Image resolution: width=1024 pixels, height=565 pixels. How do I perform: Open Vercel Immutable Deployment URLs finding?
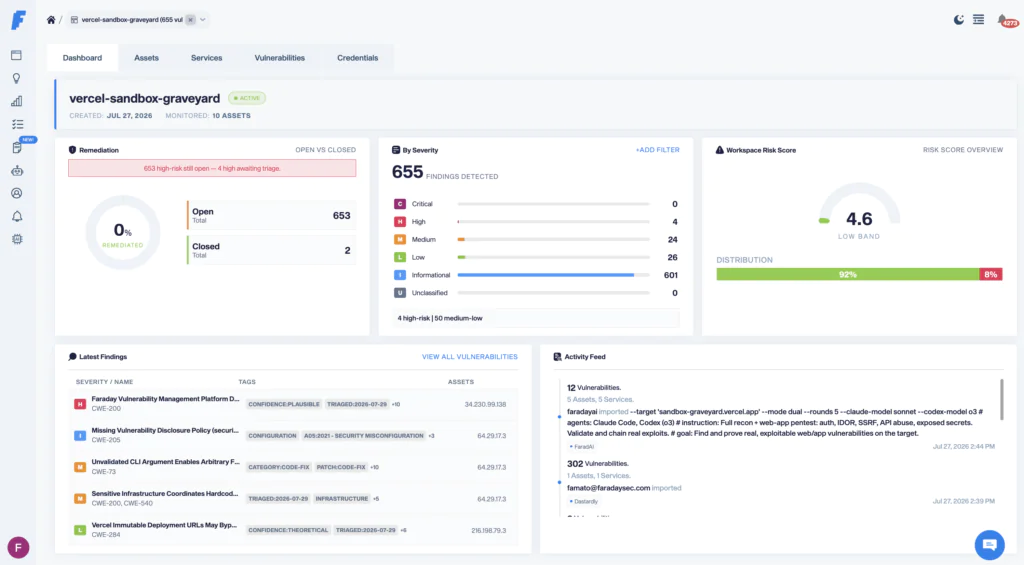click(x=164, y=525)
